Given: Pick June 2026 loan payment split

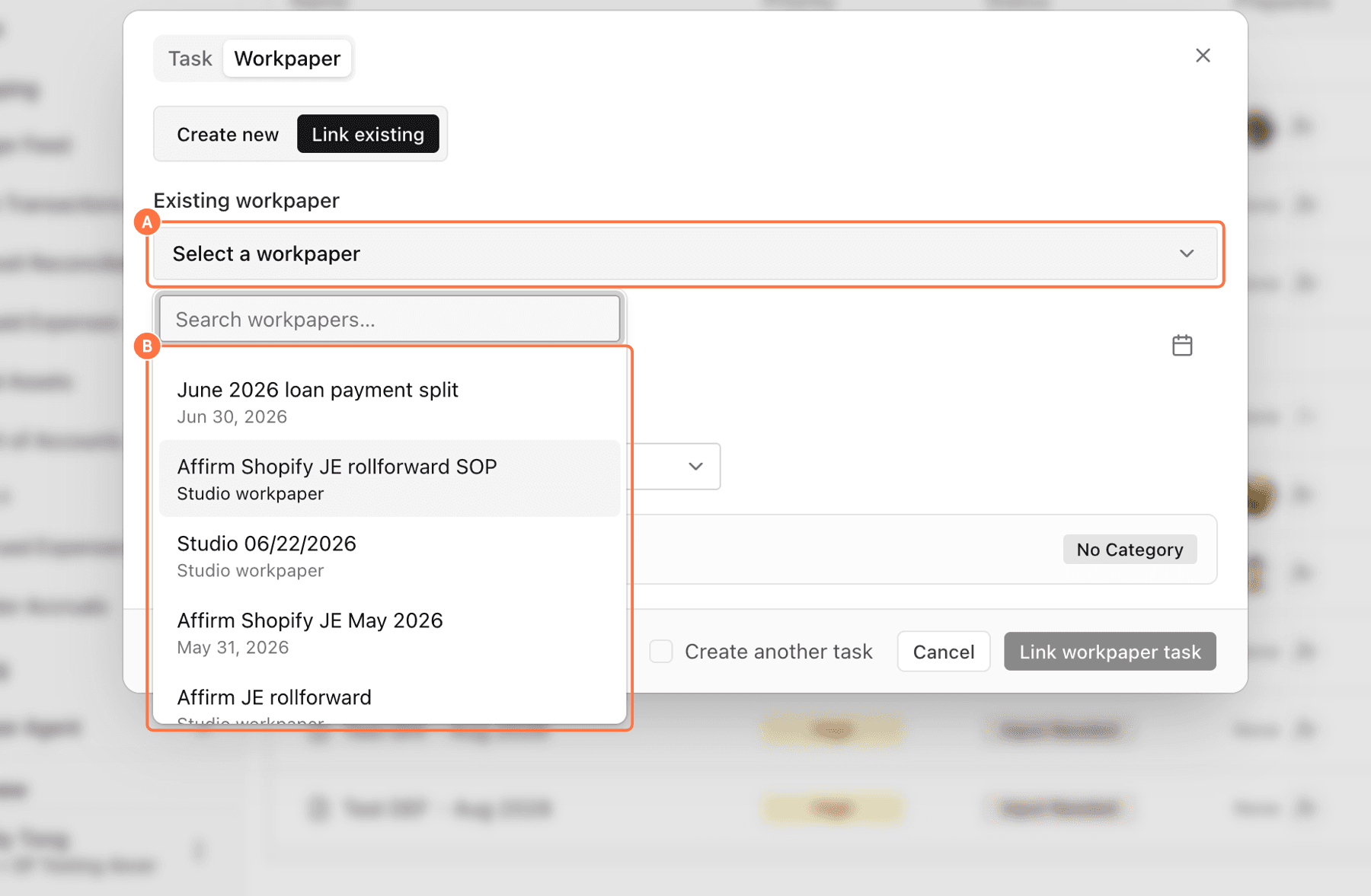Looking at the screenshot, I should (389, 402).
